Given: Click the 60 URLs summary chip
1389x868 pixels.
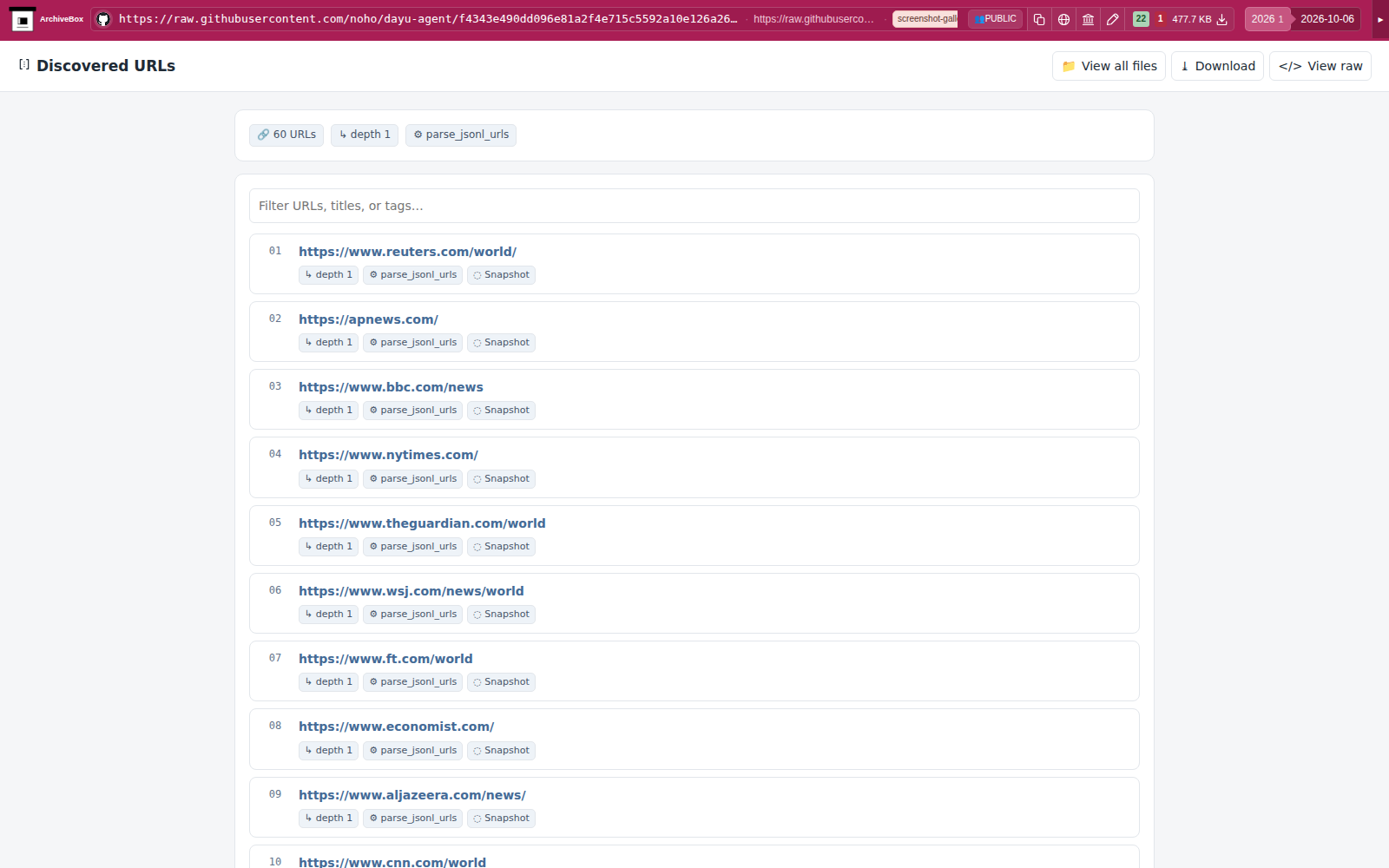Looking at the screenshot, I should pyautogui.click(x=286, y=135).
